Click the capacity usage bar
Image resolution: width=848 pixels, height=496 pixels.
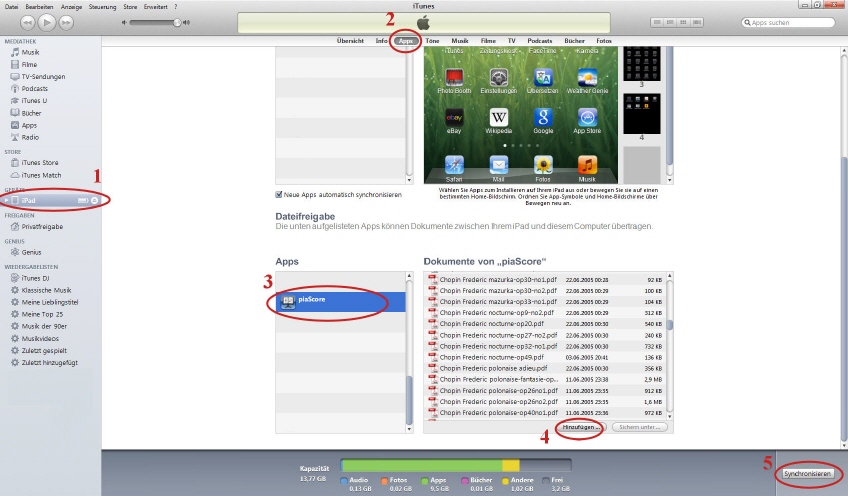pyautogui.click(x=456, y=466)
